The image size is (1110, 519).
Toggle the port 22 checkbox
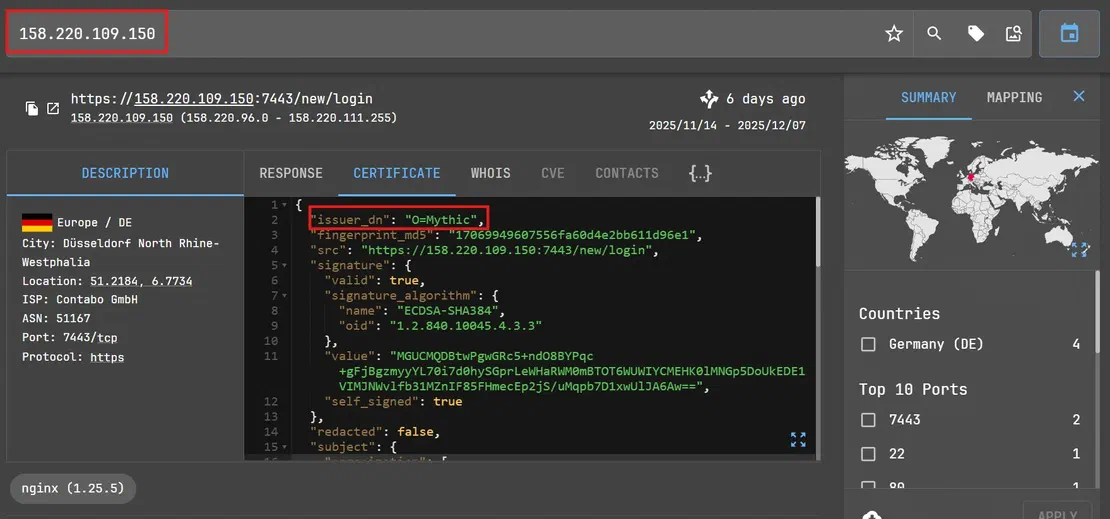coord(868,454)
